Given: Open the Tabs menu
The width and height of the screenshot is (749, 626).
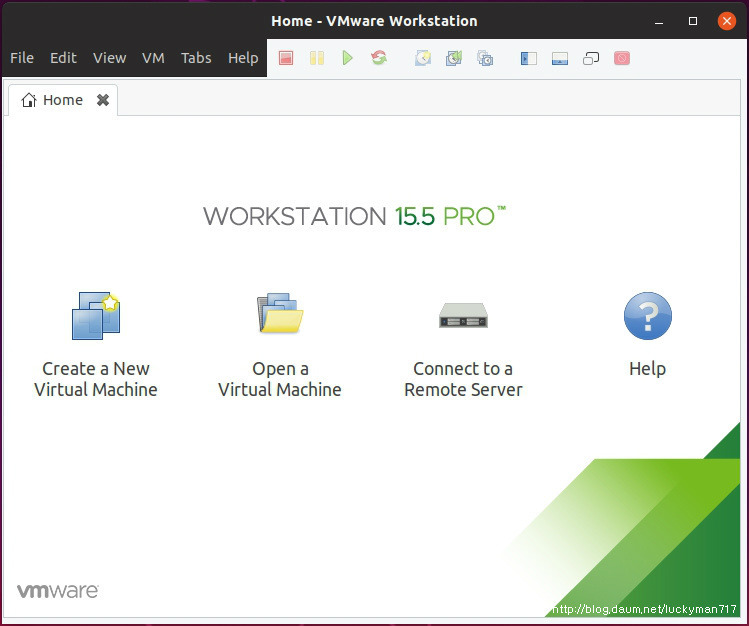Looking at the screenshot, I should tap(196, 58).
